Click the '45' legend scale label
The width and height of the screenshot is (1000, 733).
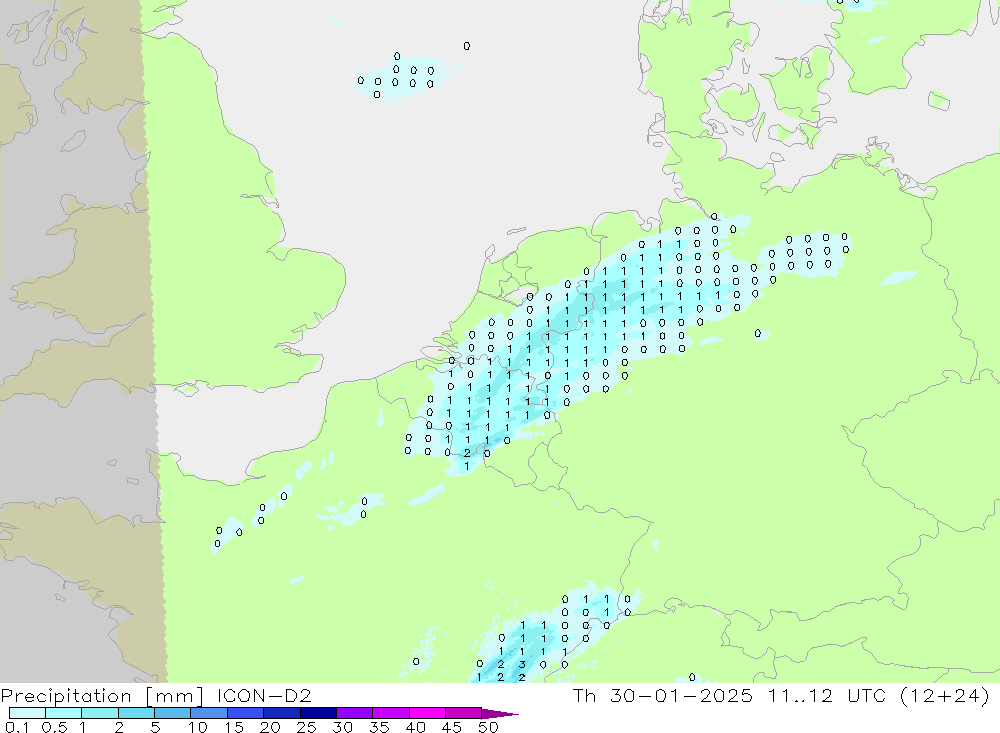(452, 727)
